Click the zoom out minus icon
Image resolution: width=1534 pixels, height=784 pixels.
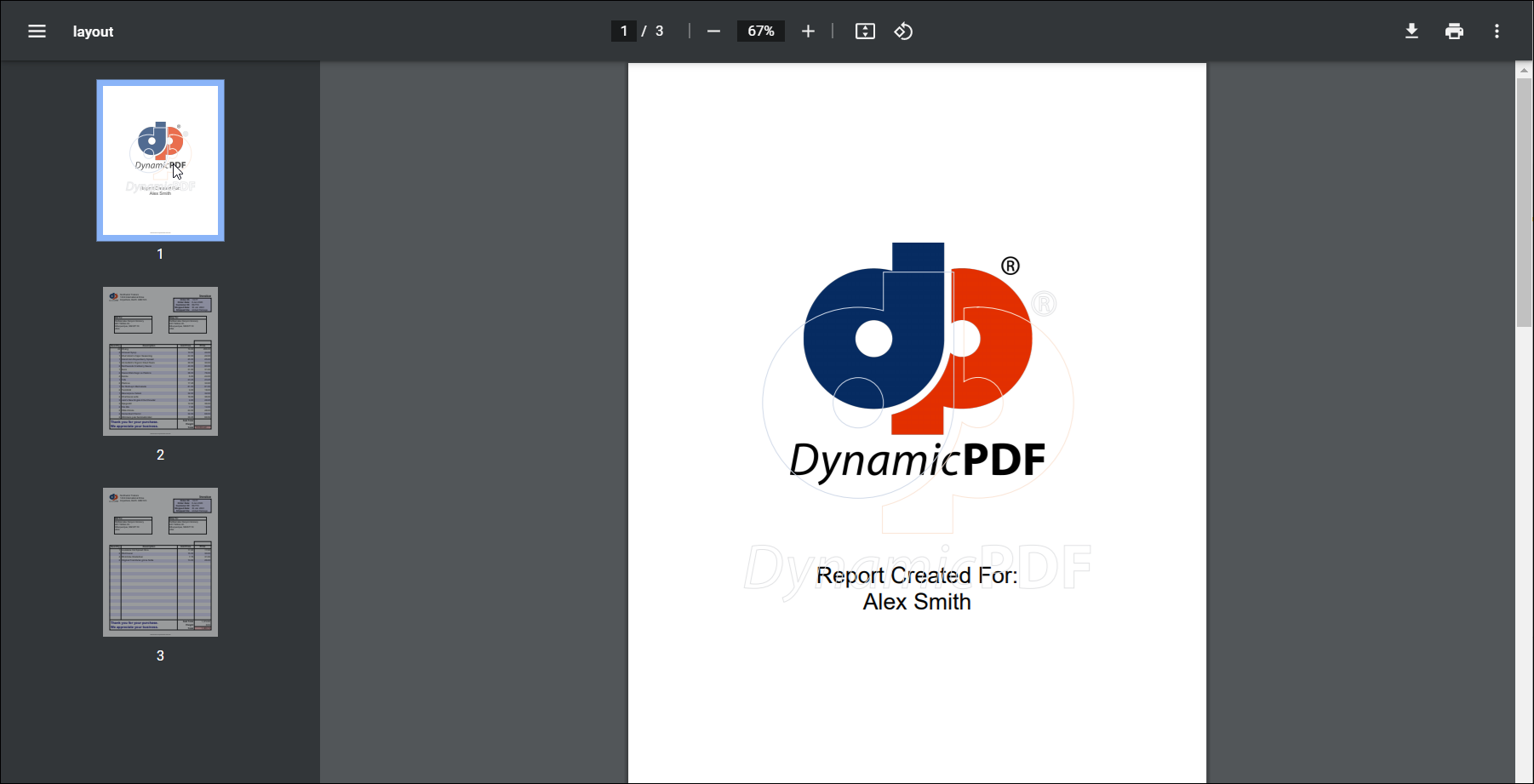coord(713,31)
